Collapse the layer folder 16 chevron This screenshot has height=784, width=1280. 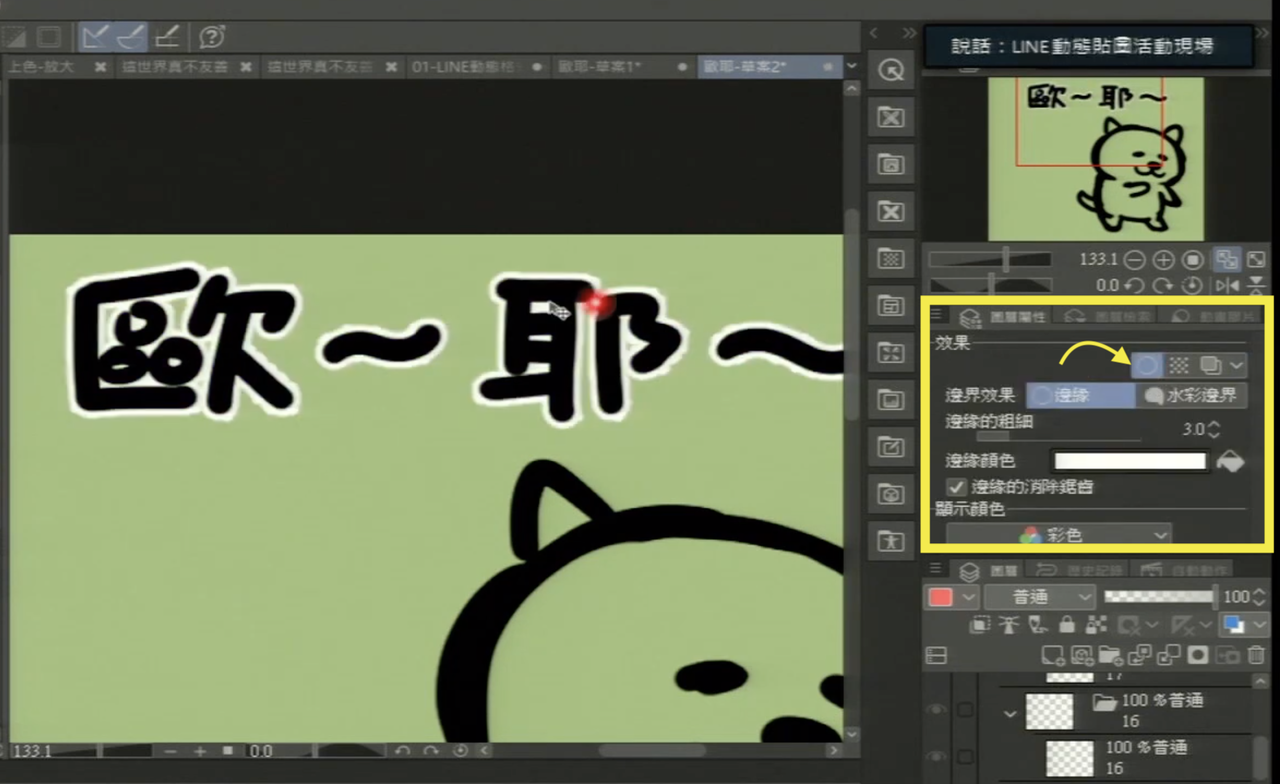point(1009,714)
